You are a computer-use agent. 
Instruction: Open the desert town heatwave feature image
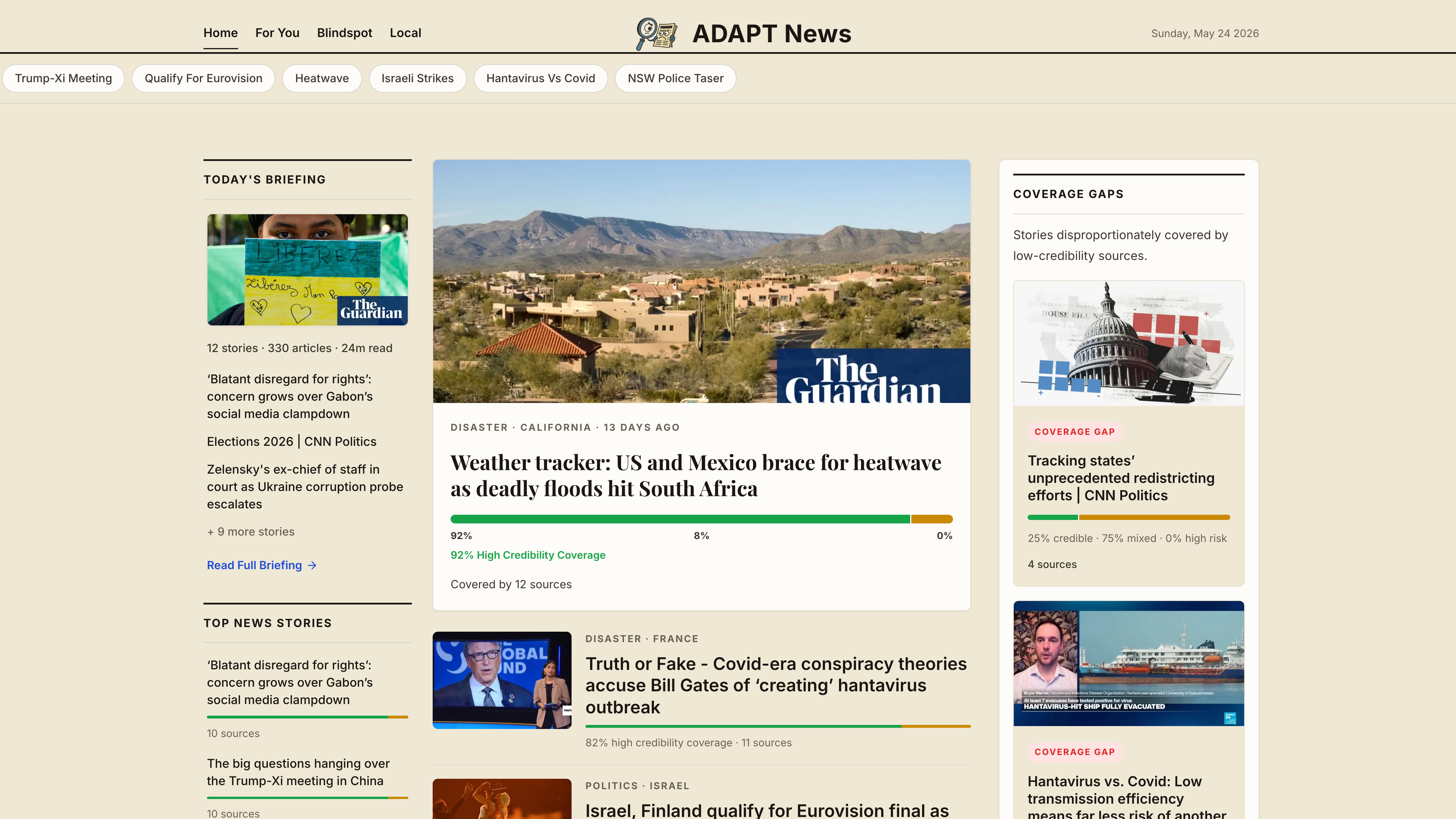click(x=702, y=281)
